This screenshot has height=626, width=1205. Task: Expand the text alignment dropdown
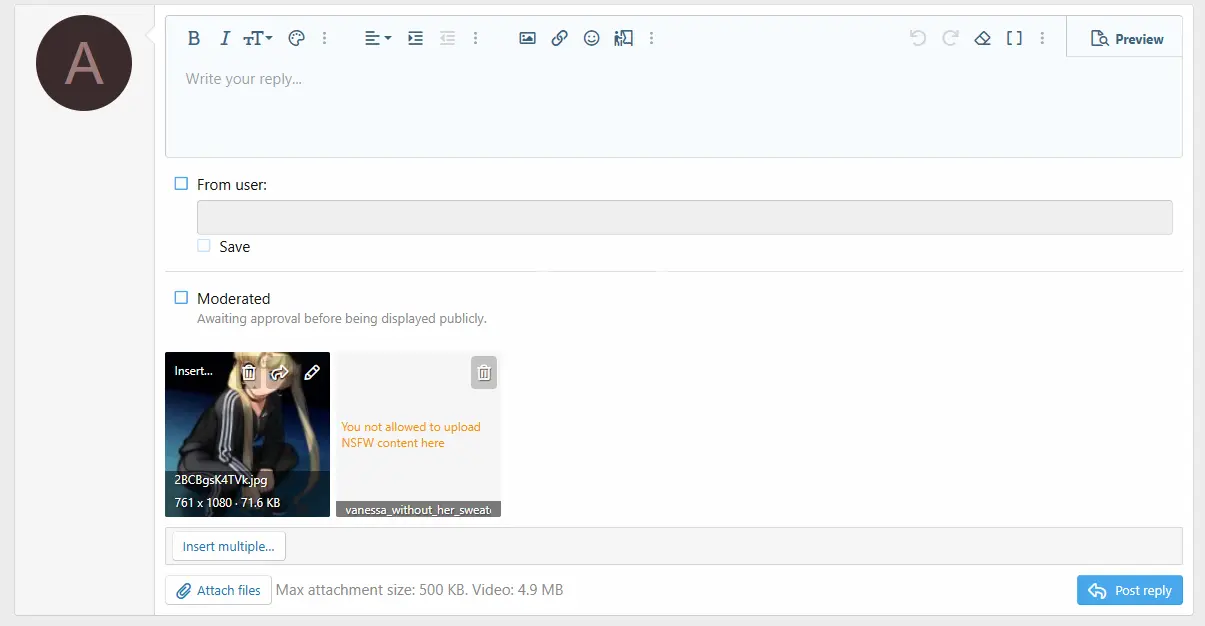tap(377, 38)
